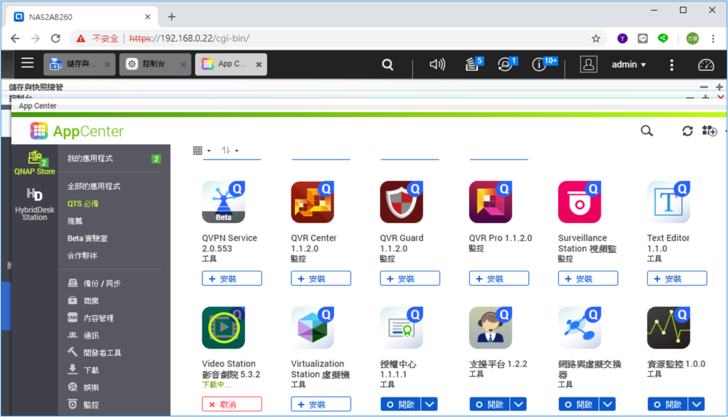Click the Video Station app icon

click(223, 328)
